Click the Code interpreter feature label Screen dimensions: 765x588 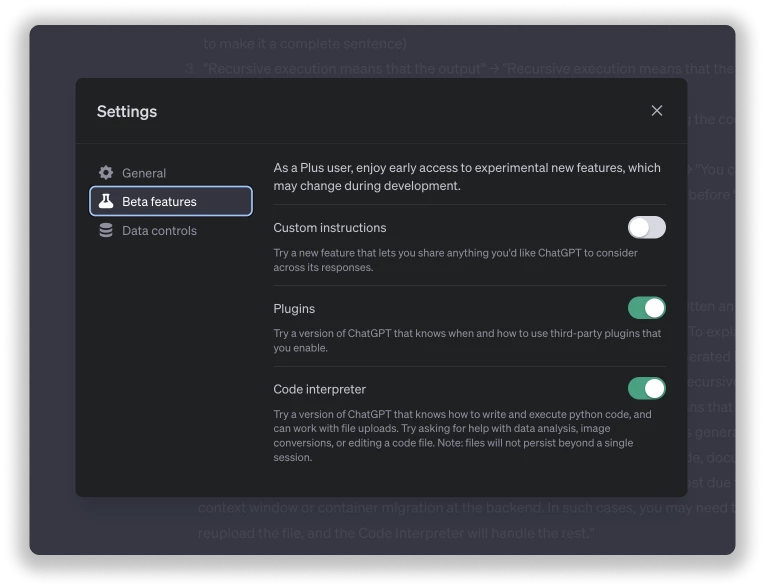(320, 389)
